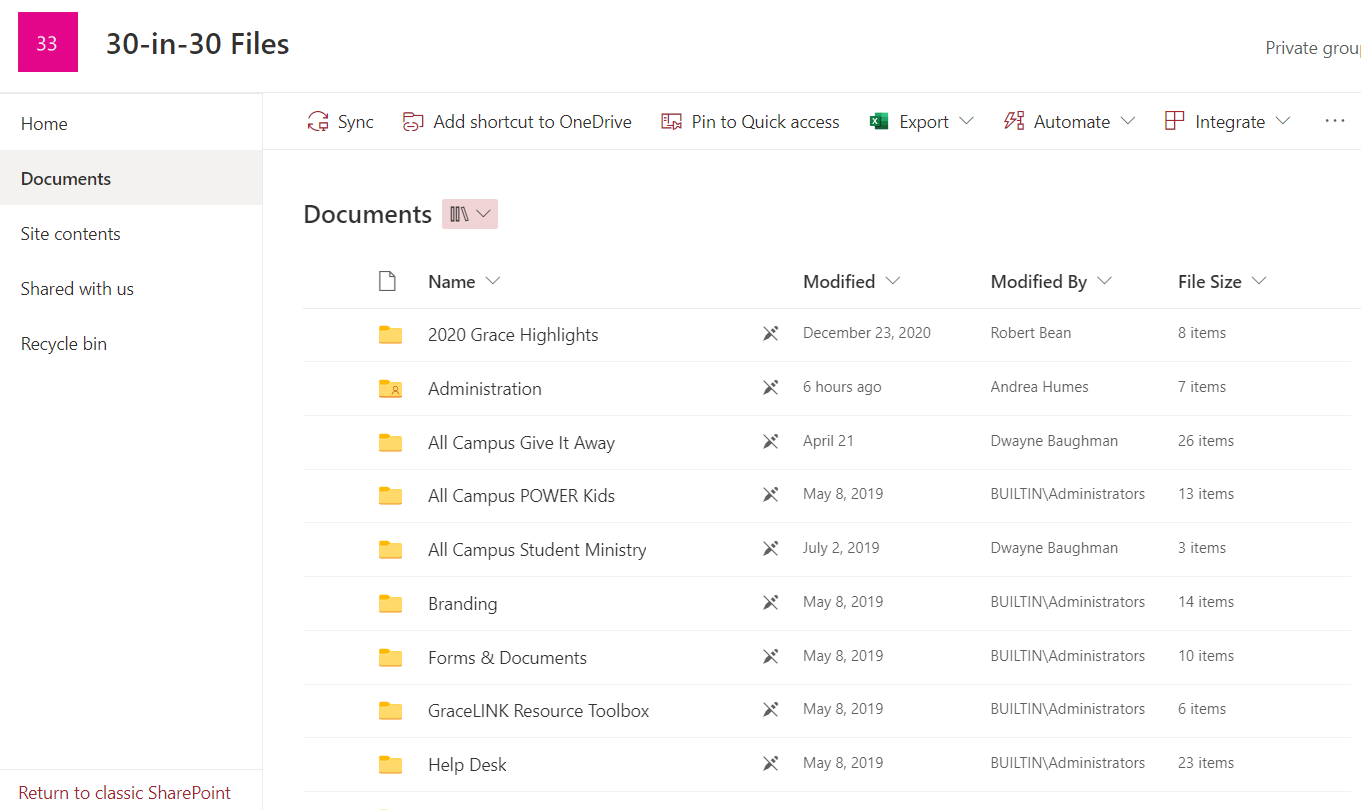Screen dimensions: 1361x810
Task: Click the Automate flow icon
Action: pyautogui.click(x=1014, y=122)
